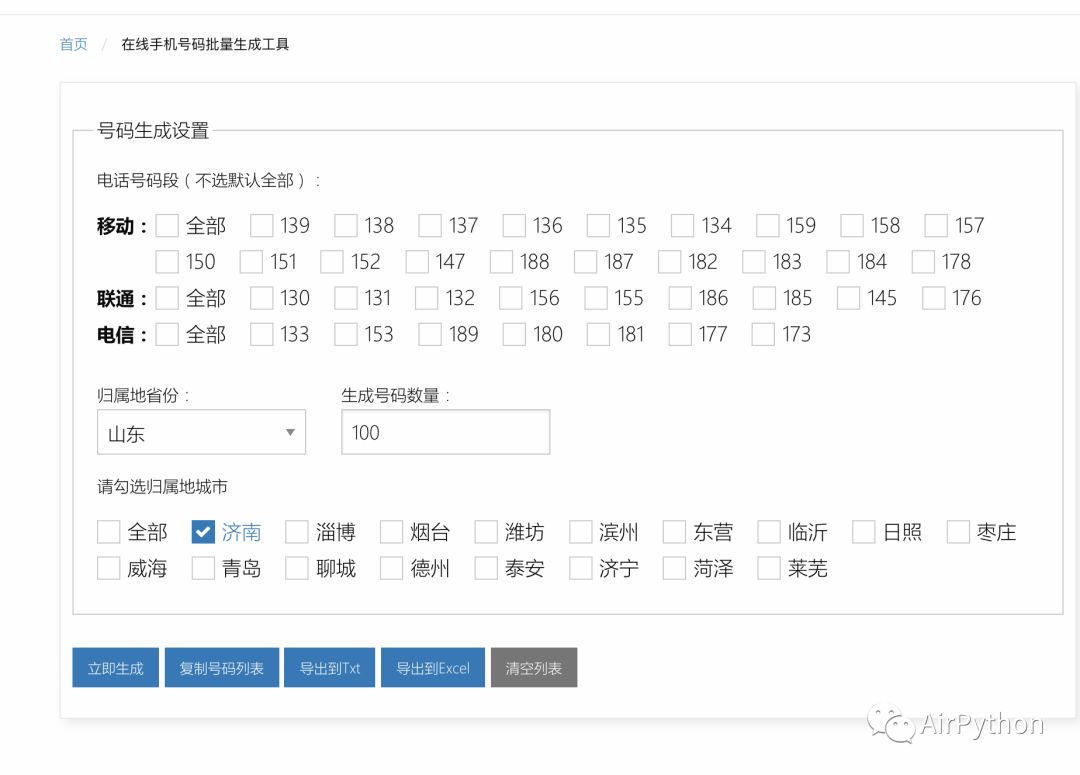Check the 134 segment box

coord(683,225)
